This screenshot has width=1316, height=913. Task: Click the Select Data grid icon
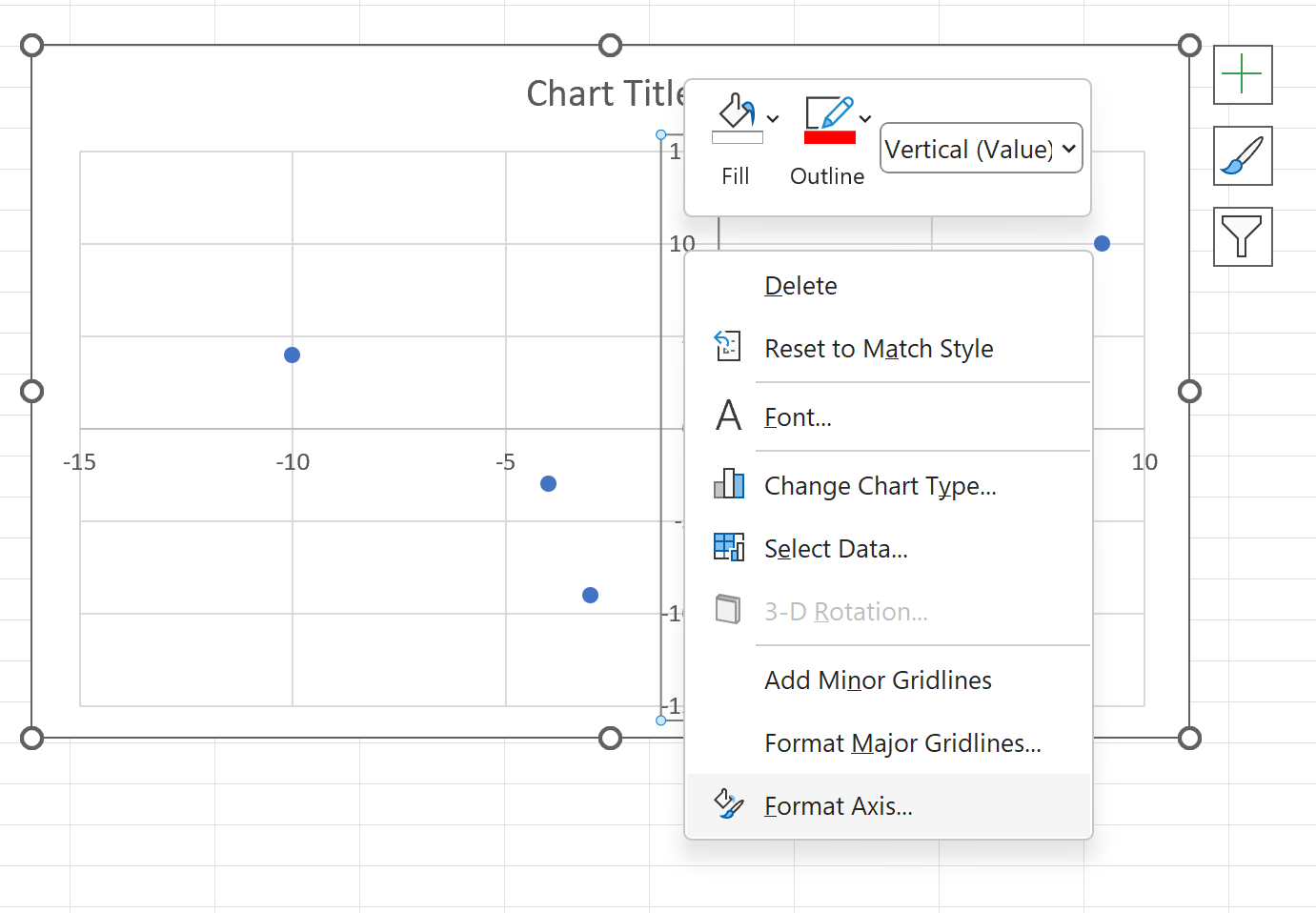click(x=728, y=547)
